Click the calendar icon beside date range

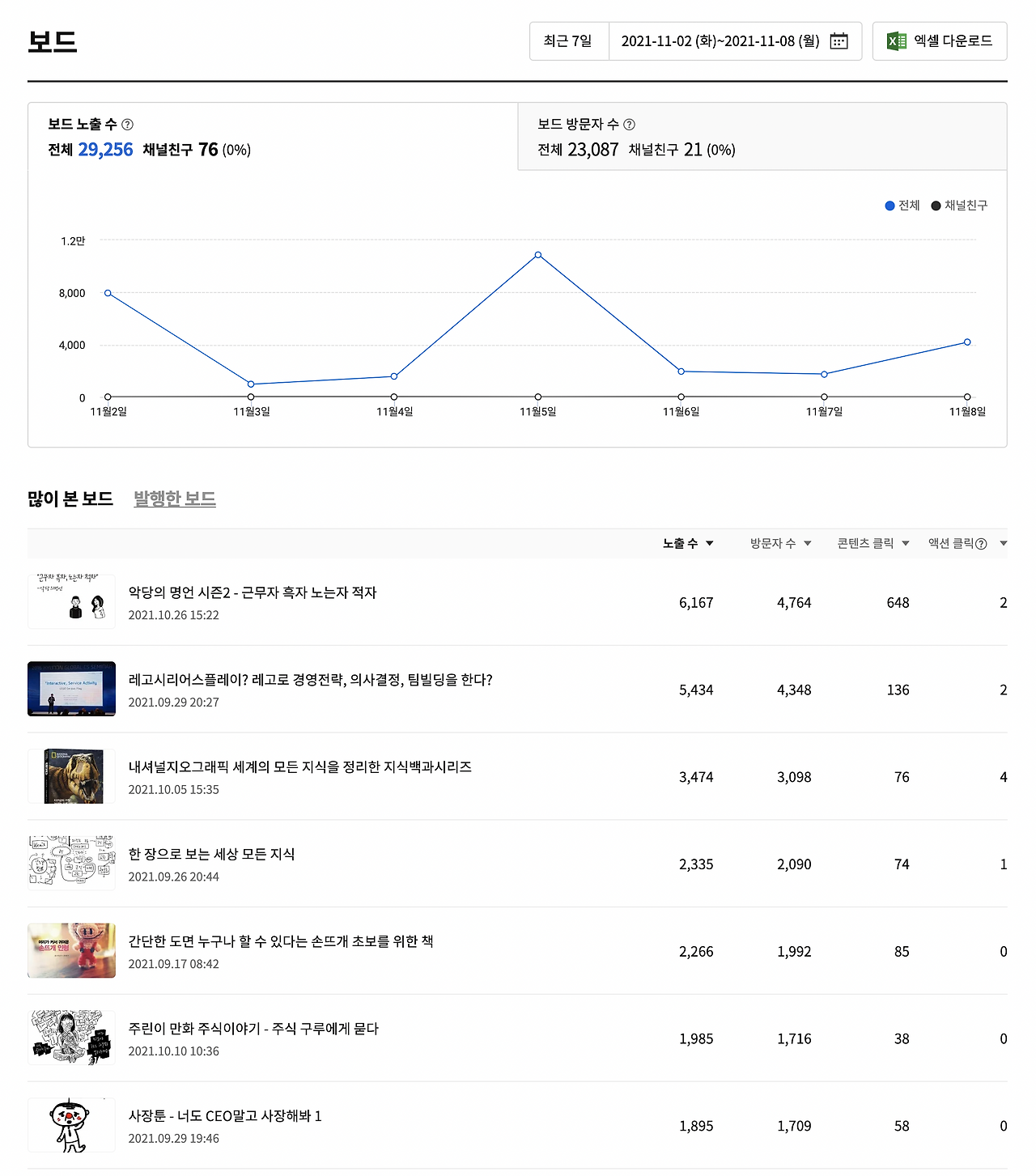coord(839,41)
